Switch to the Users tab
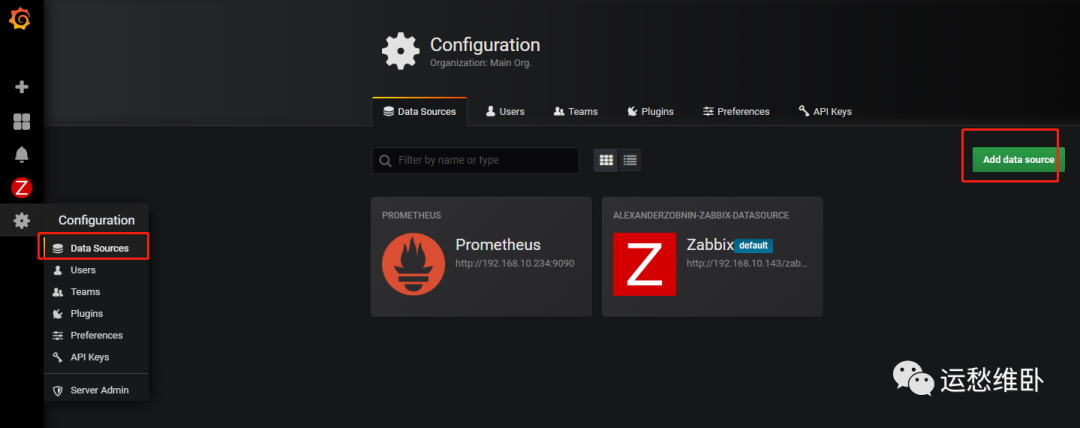The image size is (1080, 428). 505,111
